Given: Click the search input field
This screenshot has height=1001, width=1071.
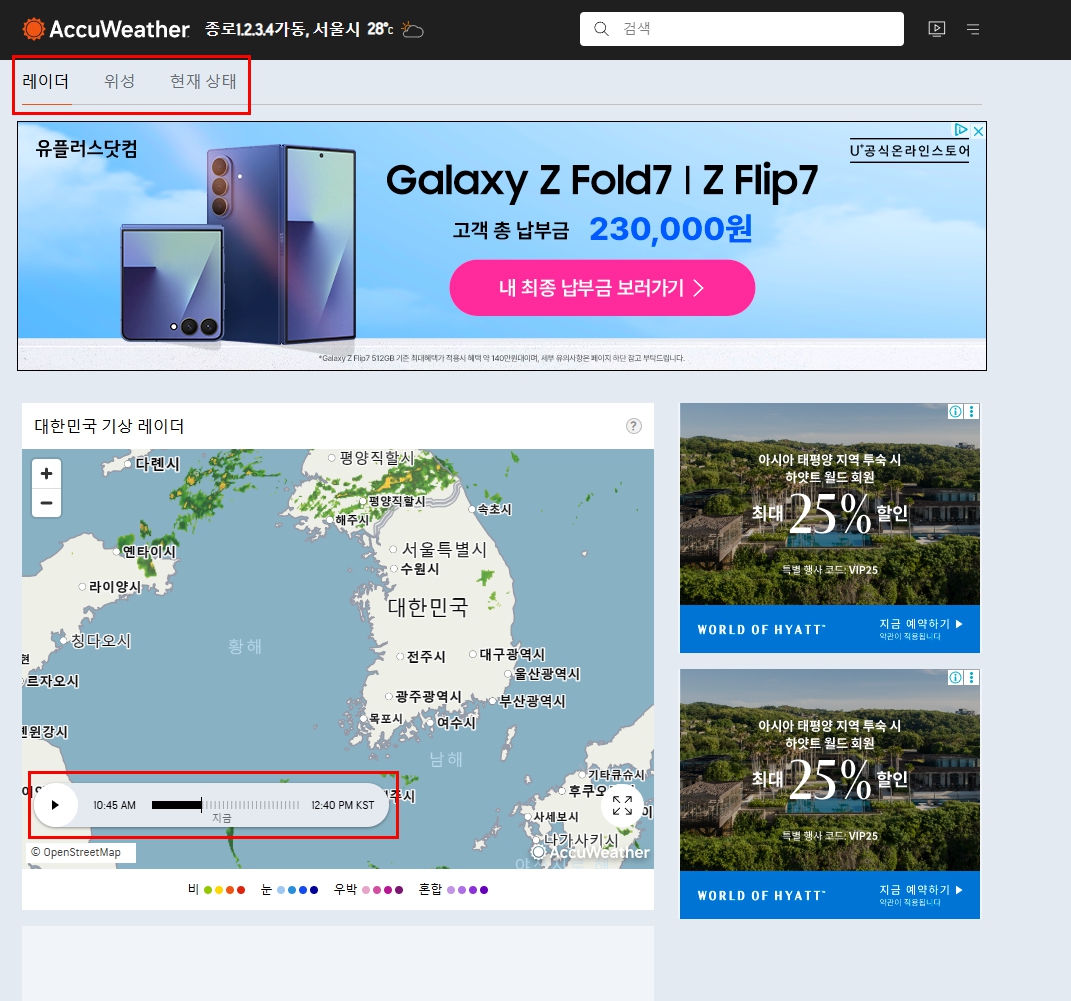Looking at the screenshot, I should [x=742, y=29].
